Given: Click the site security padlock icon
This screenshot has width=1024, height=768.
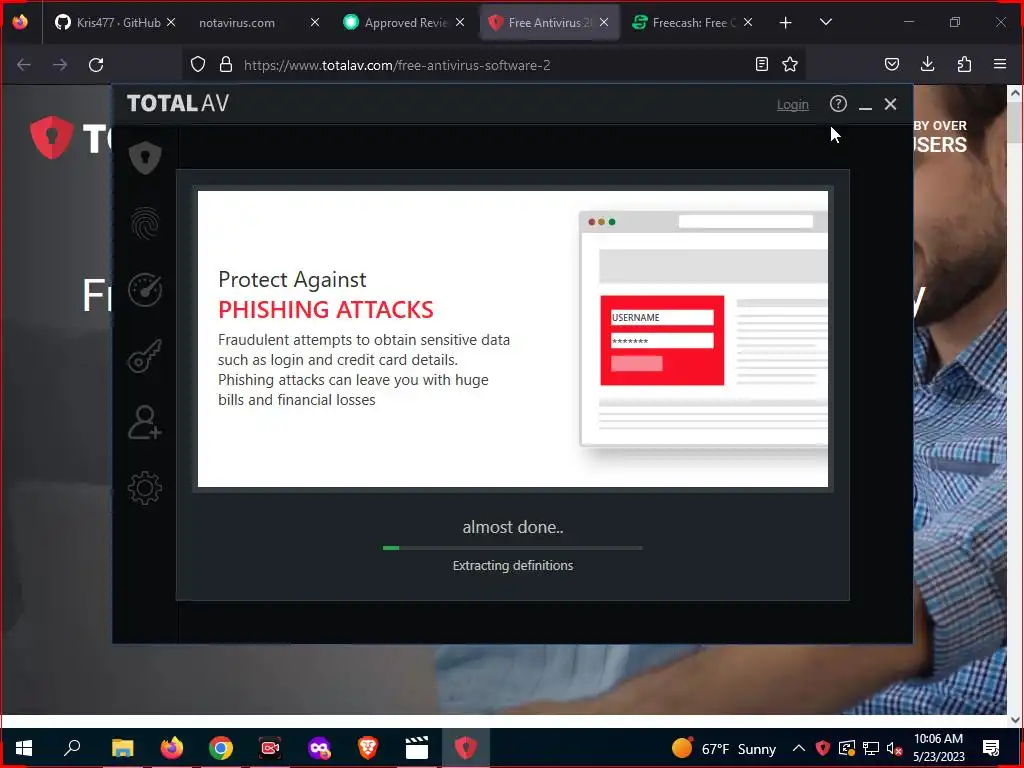Looking at the screenshot, I should pos(226,65).
